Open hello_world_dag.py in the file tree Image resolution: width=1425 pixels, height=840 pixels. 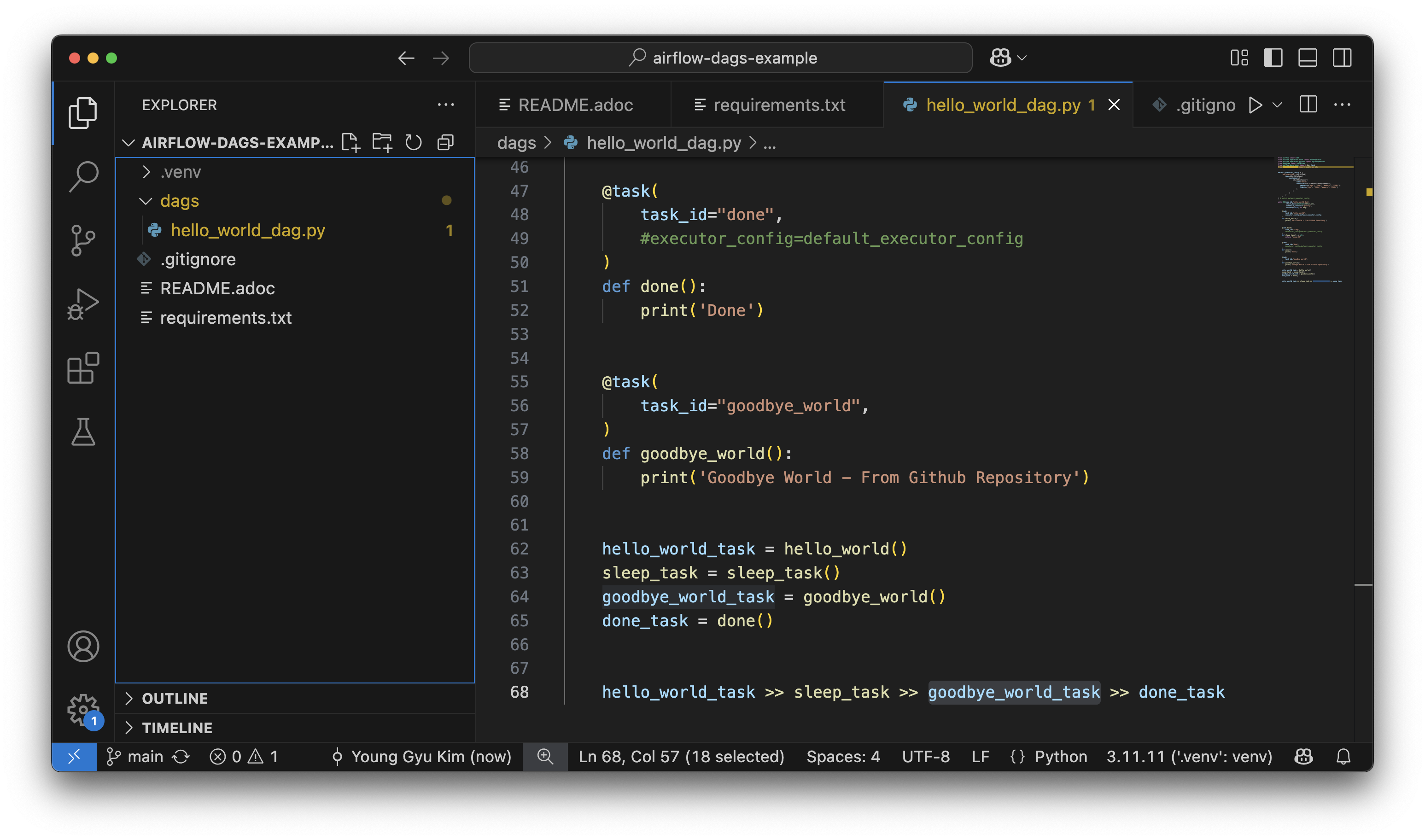(294, 230)
